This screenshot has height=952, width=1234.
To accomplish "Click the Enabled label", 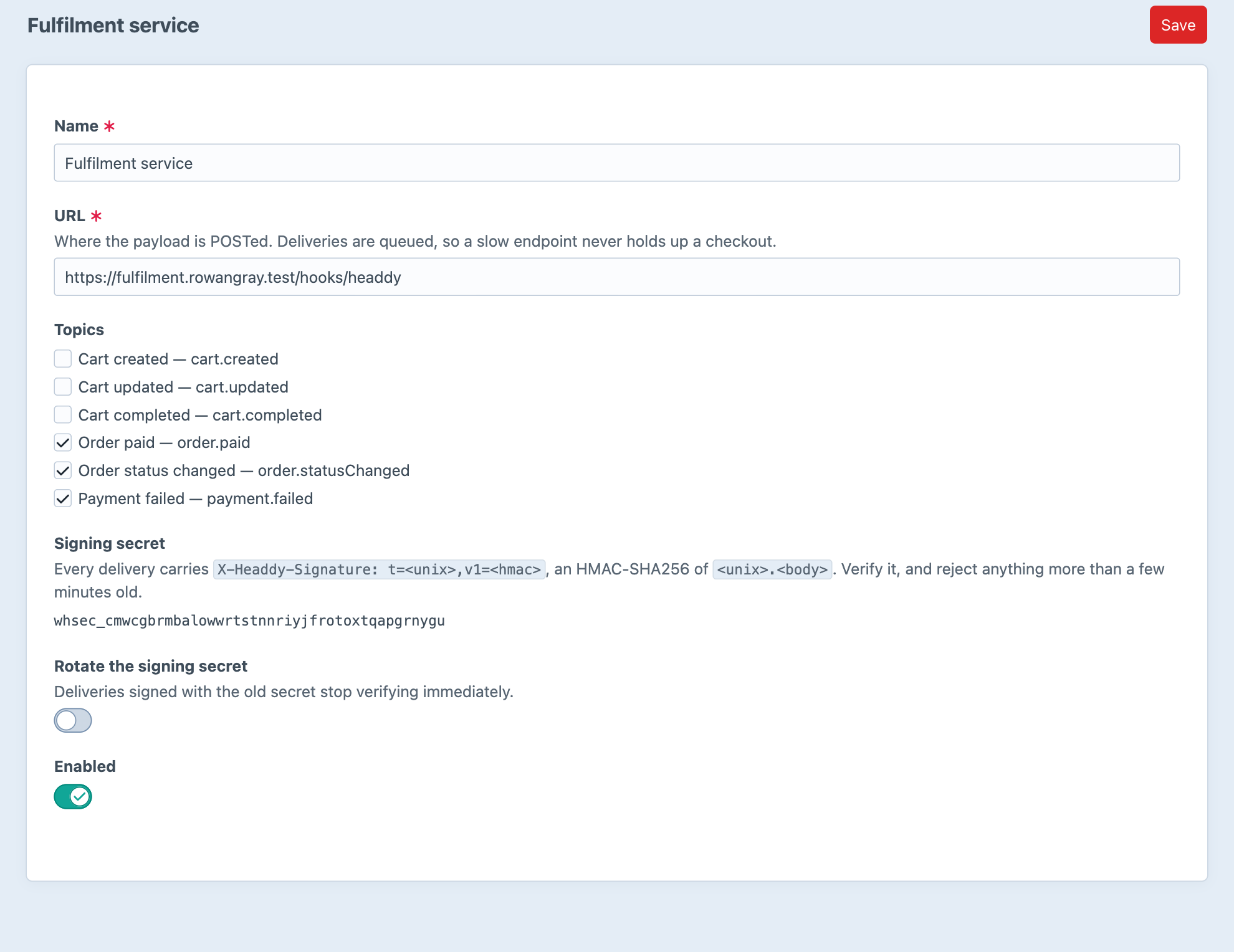I will (85, 766).
